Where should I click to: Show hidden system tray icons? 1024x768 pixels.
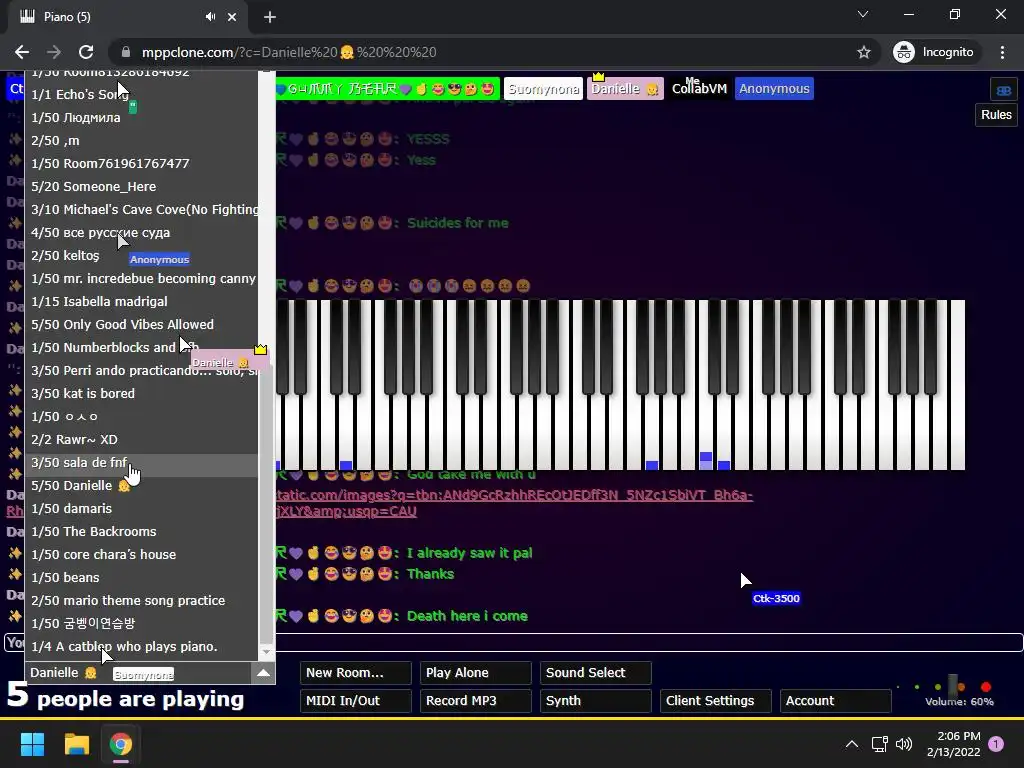coord(852,744)
